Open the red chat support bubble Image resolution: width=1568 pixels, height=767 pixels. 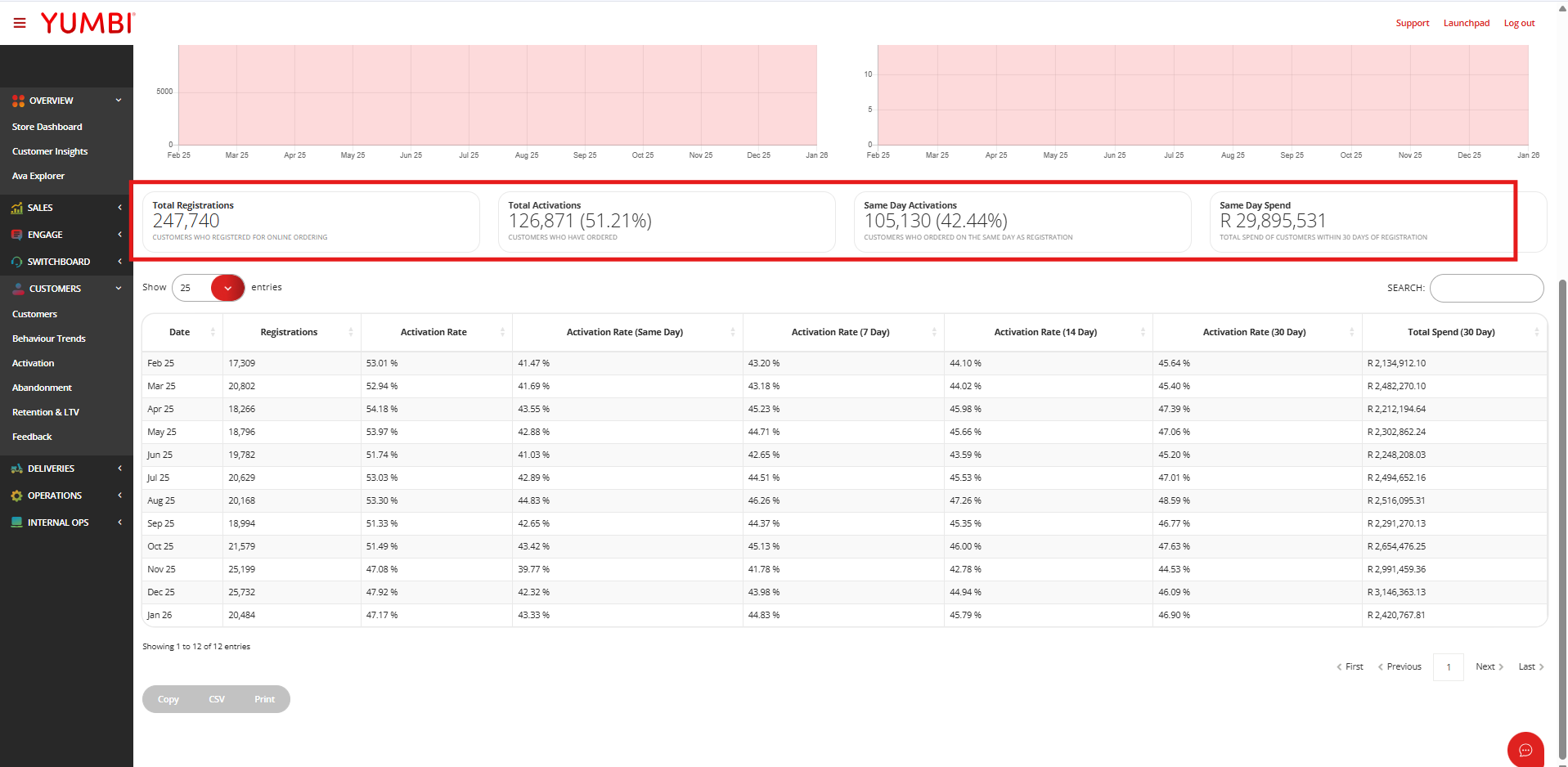(x=1525, y=749)
